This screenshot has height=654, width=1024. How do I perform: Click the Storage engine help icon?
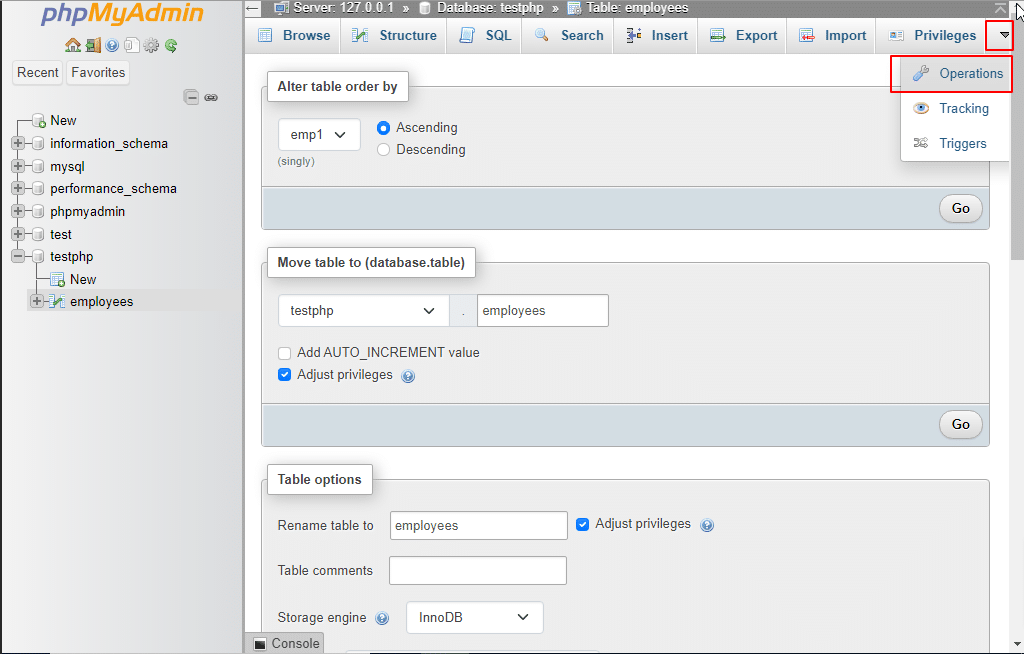tap(382, 618)
